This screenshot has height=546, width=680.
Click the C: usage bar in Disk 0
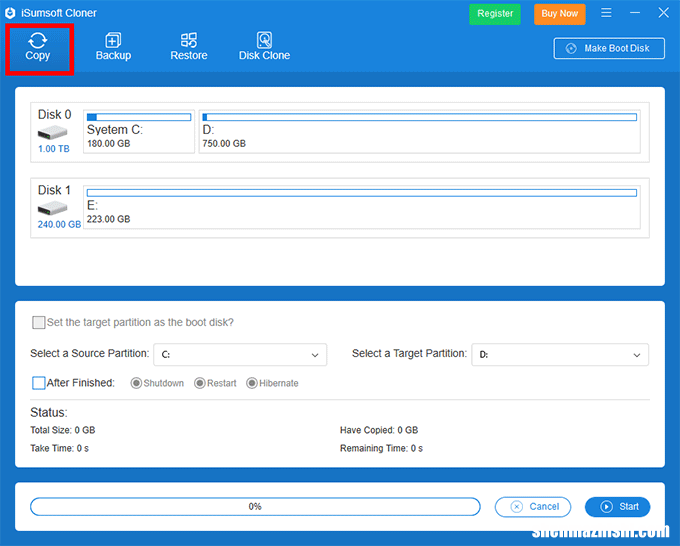[x=139, y=117]
